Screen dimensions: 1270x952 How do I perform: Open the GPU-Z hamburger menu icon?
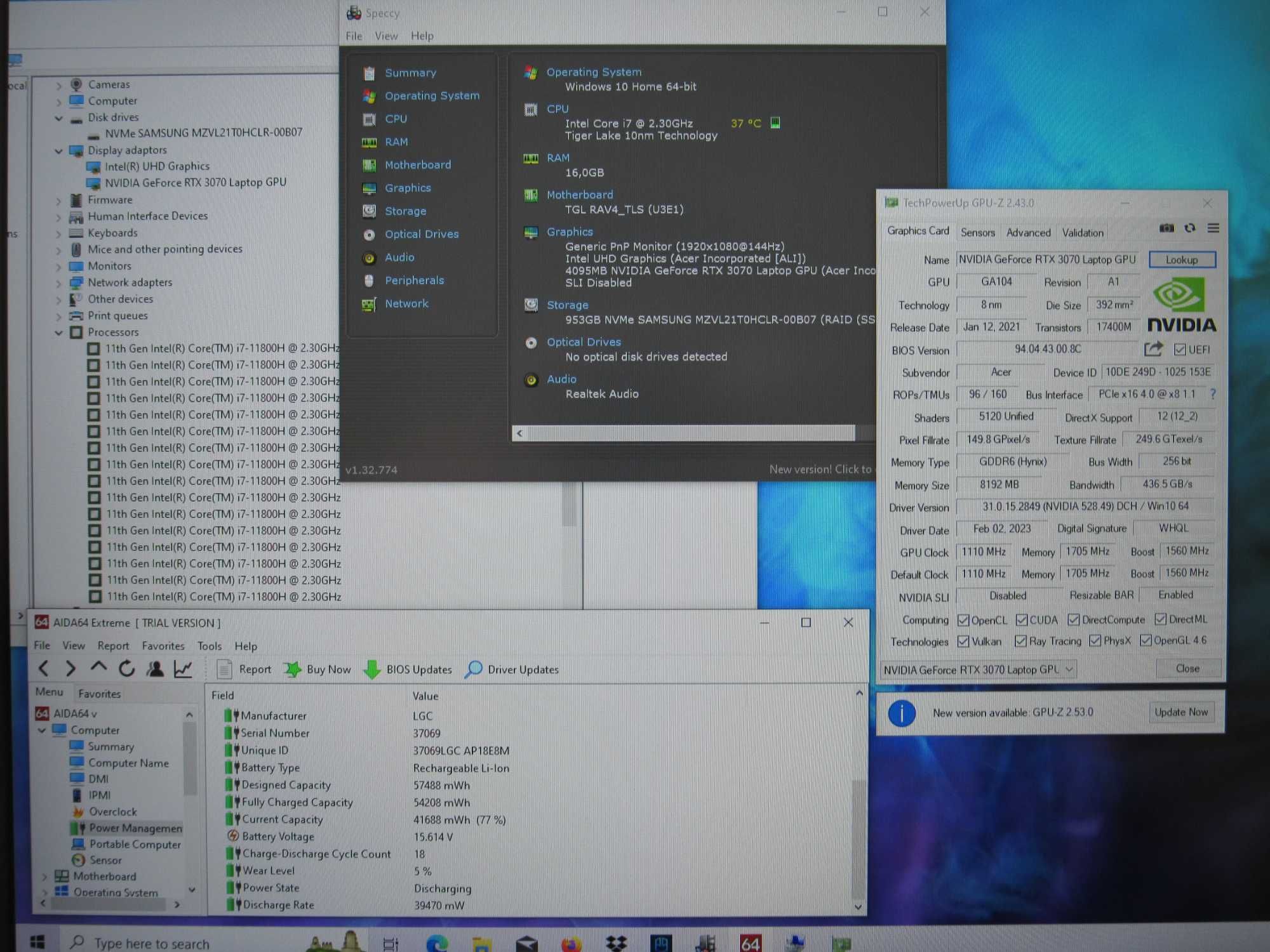pos(1213,228)
